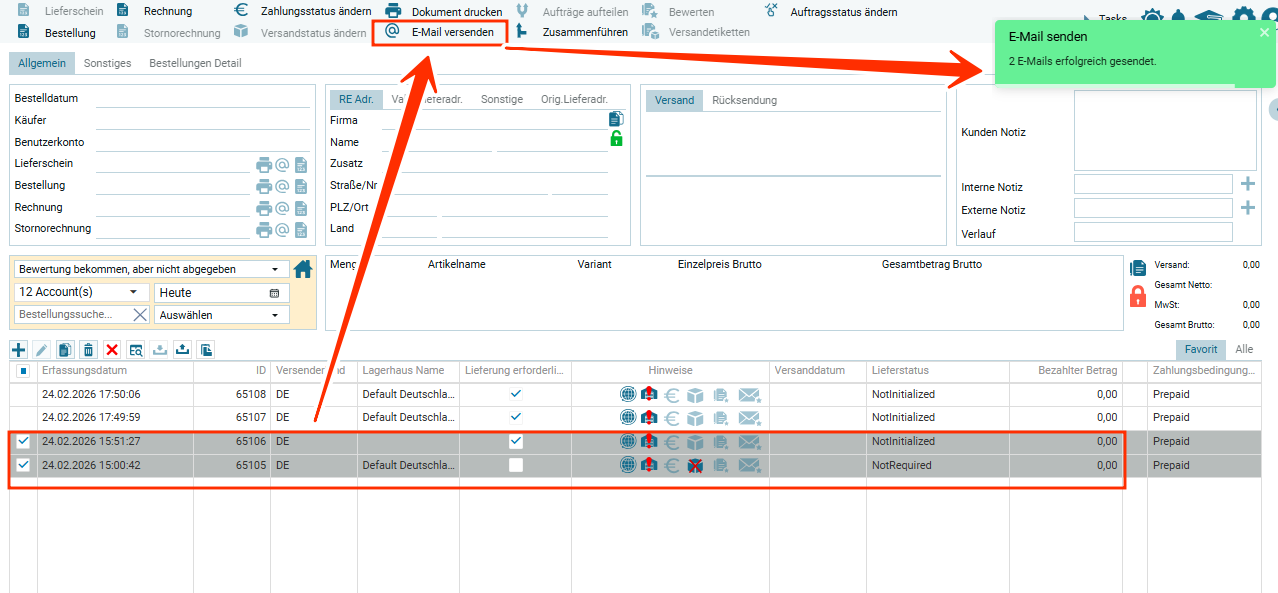Expand the 'Bewertung bekommen, aber nicht abgegeben' dropdown
Viewport: 1278px width, 593px height.
click(x=275, y=270)
